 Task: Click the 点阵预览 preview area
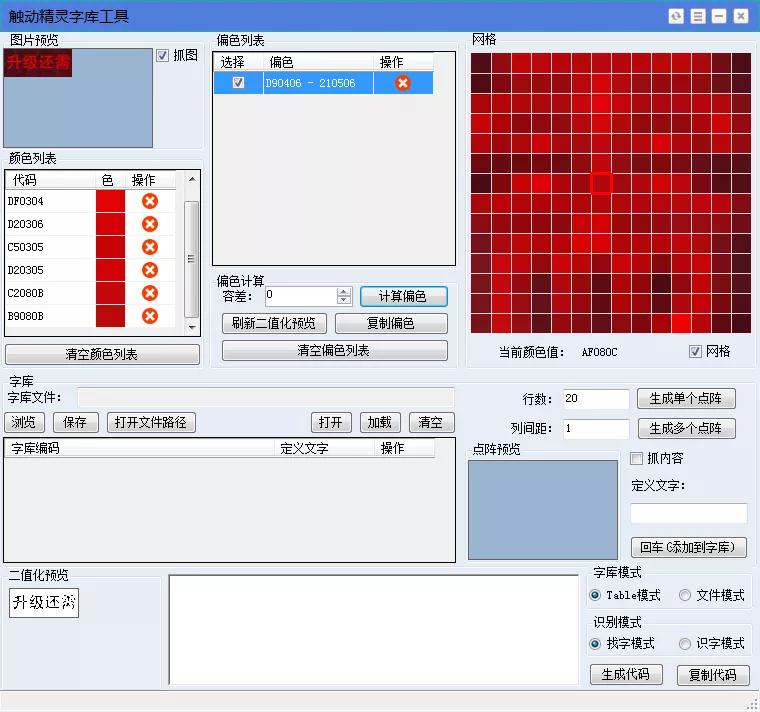543,510
